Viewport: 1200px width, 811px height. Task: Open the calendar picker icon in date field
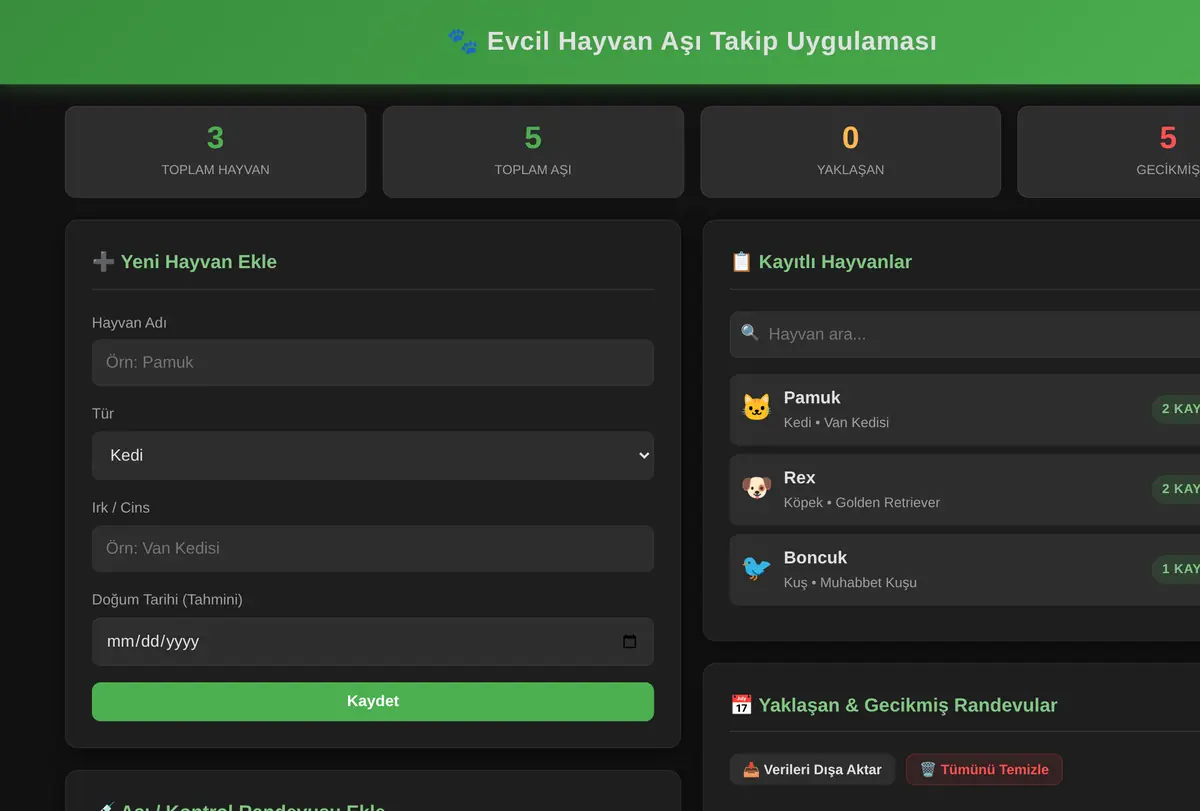(630, 642)
